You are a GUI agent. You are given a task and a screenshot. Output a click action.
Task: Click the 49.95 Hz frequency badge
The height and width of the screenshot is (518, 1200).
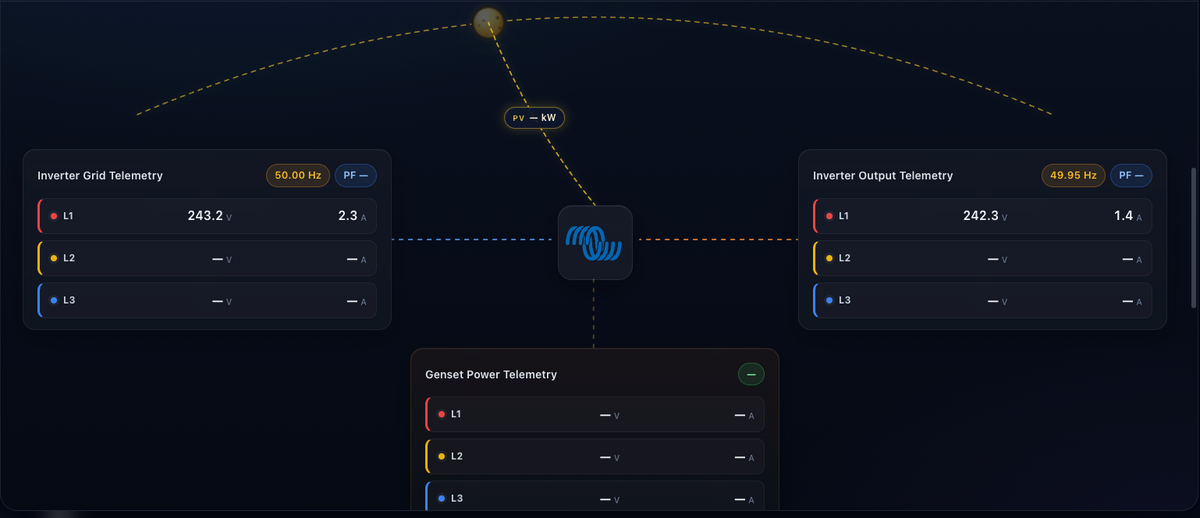pos(1073,175)
